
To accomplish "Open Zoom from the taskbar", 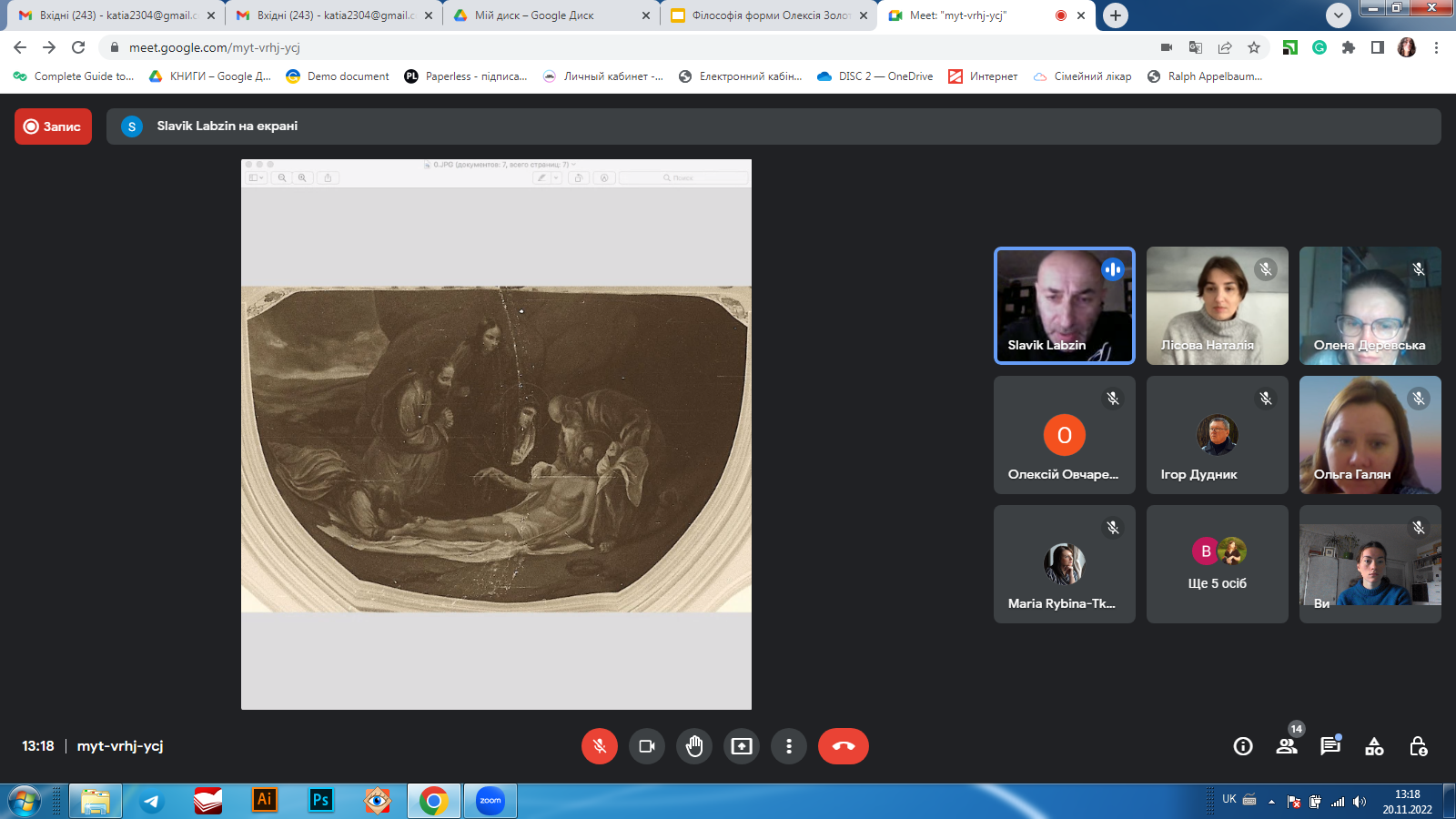I will tap(490, 801).
